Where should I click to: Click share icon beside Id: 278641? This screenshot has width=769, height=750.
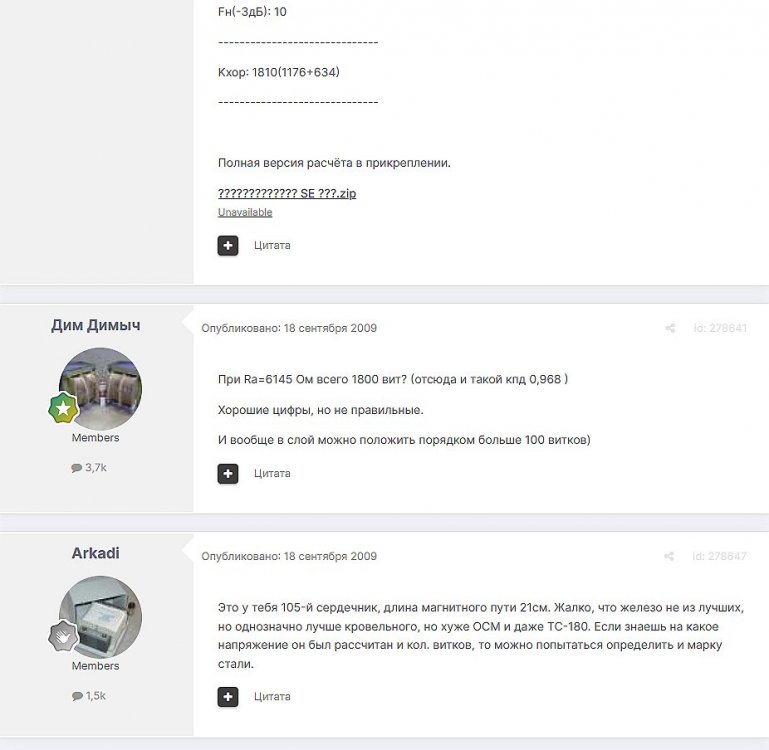670,328
